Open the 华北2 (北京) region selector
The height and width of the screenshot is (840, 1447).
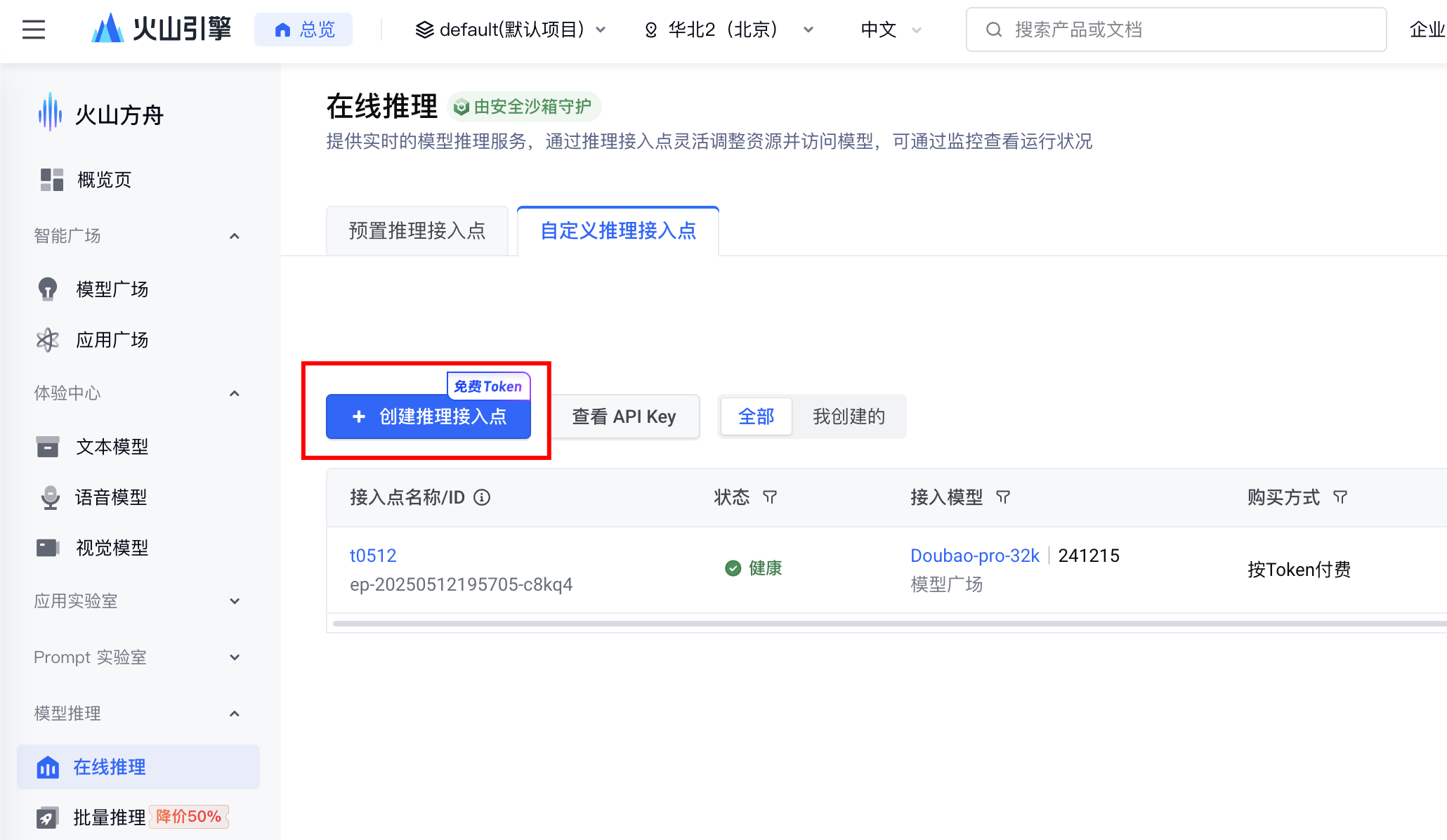point(728,29)
